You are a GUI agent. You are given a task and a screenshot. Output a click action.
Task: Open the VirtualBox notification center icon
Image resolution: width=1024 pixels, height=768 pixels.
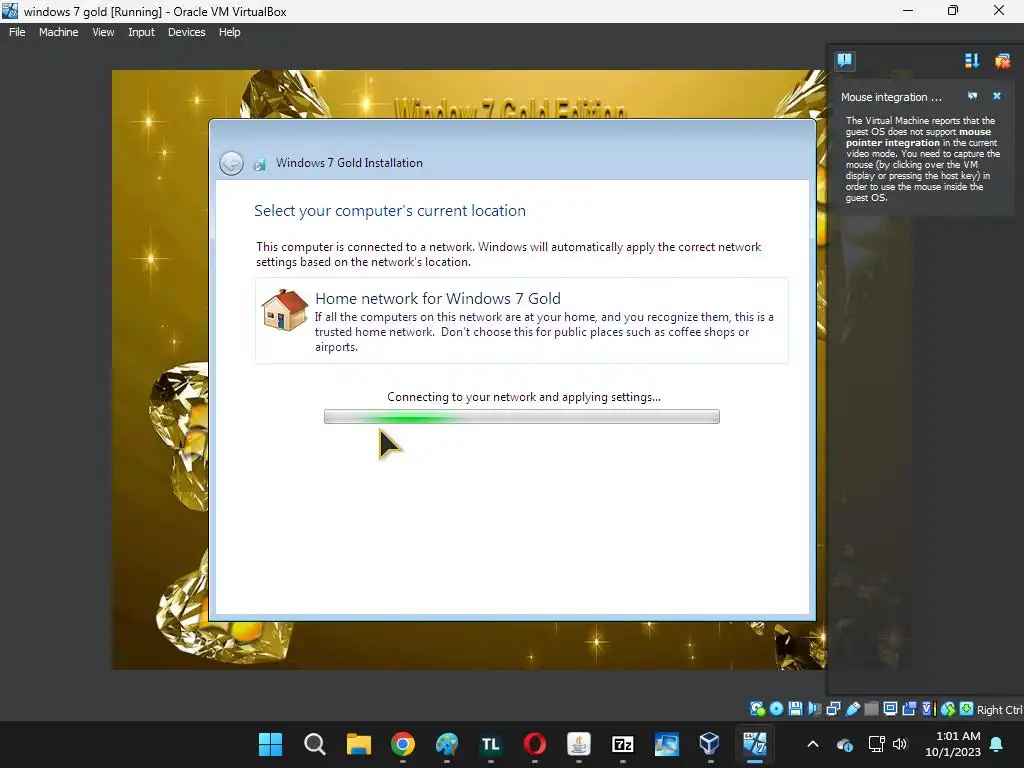[844, 61]
